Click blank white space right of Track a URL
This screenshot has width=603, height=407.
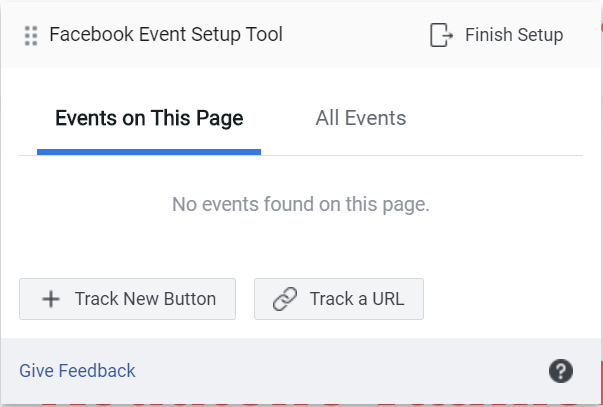(x=510, y=299)
